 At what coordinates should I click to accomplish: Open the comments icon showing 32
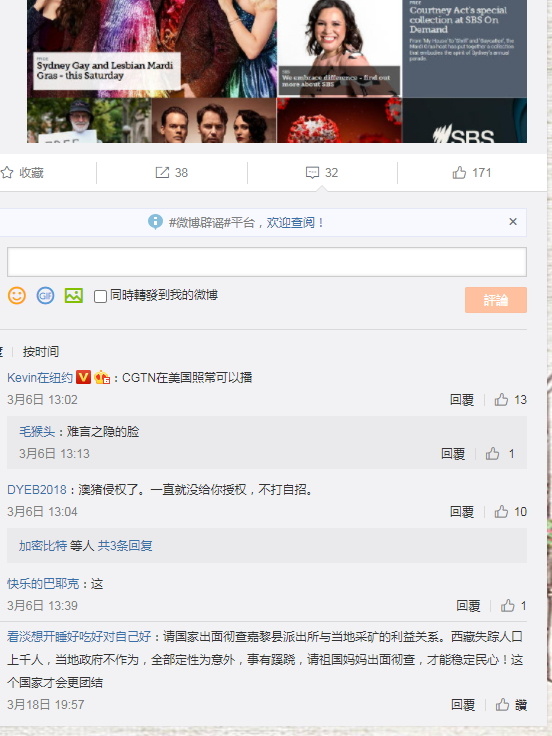click(x=312, y=173)
